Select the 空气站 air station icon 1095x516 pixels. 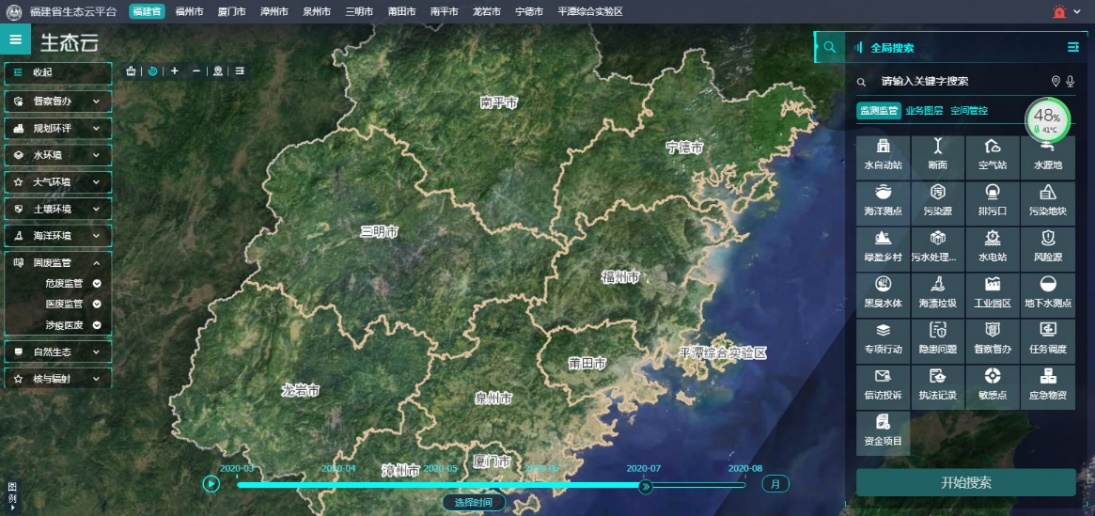992,156
